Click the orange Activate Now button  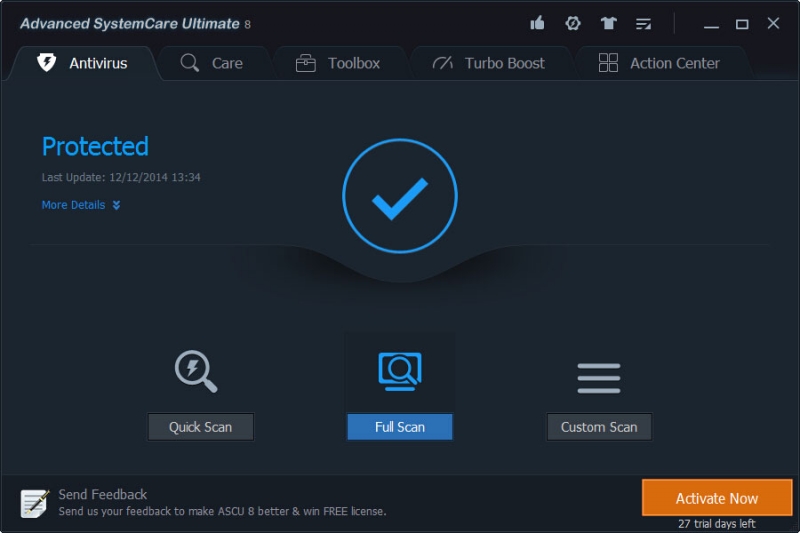pyautogui.click(x=717, y=498)
